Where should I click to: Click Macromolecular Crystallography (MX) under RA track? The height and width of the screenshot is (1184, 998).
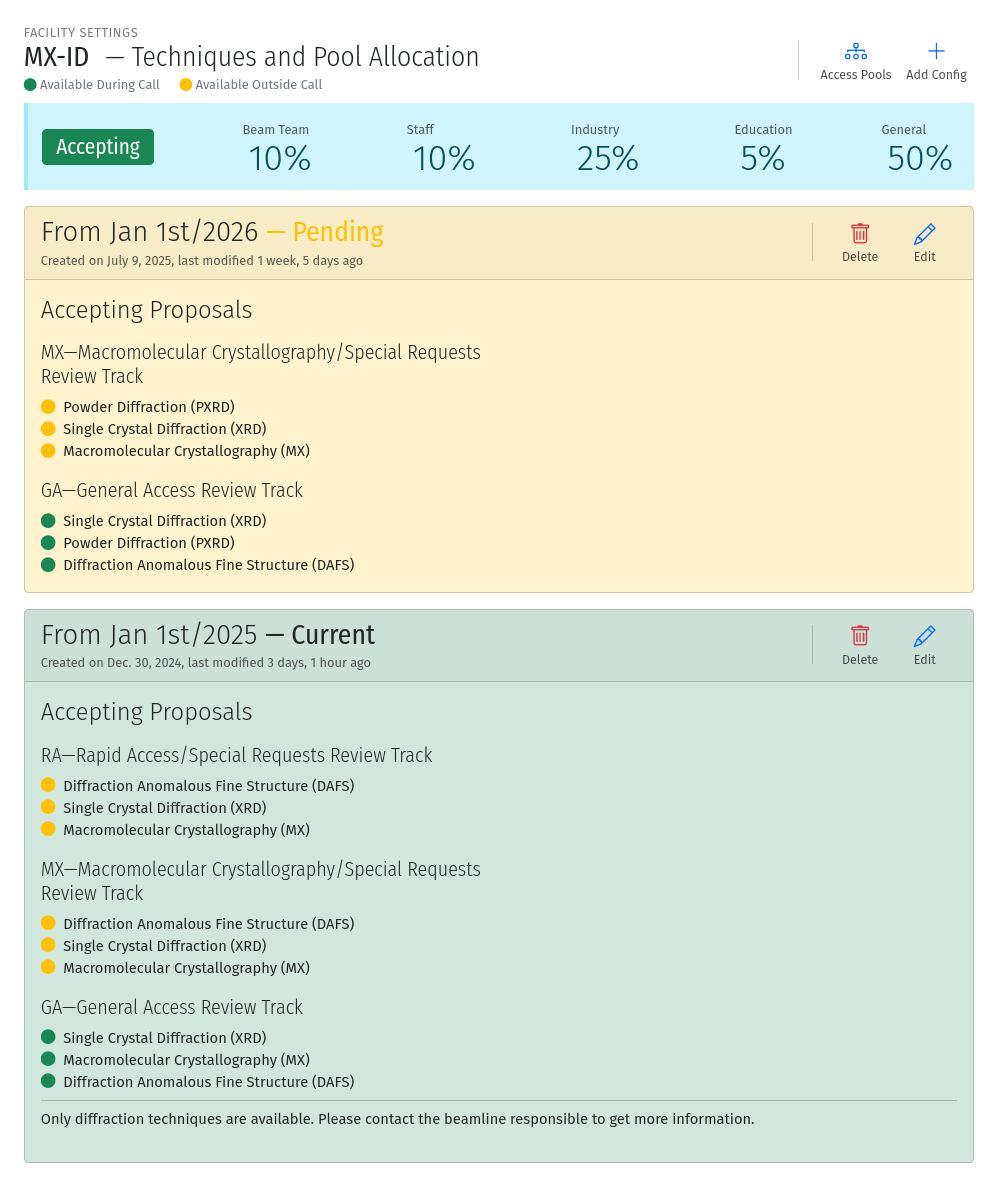tap(186, 830)
